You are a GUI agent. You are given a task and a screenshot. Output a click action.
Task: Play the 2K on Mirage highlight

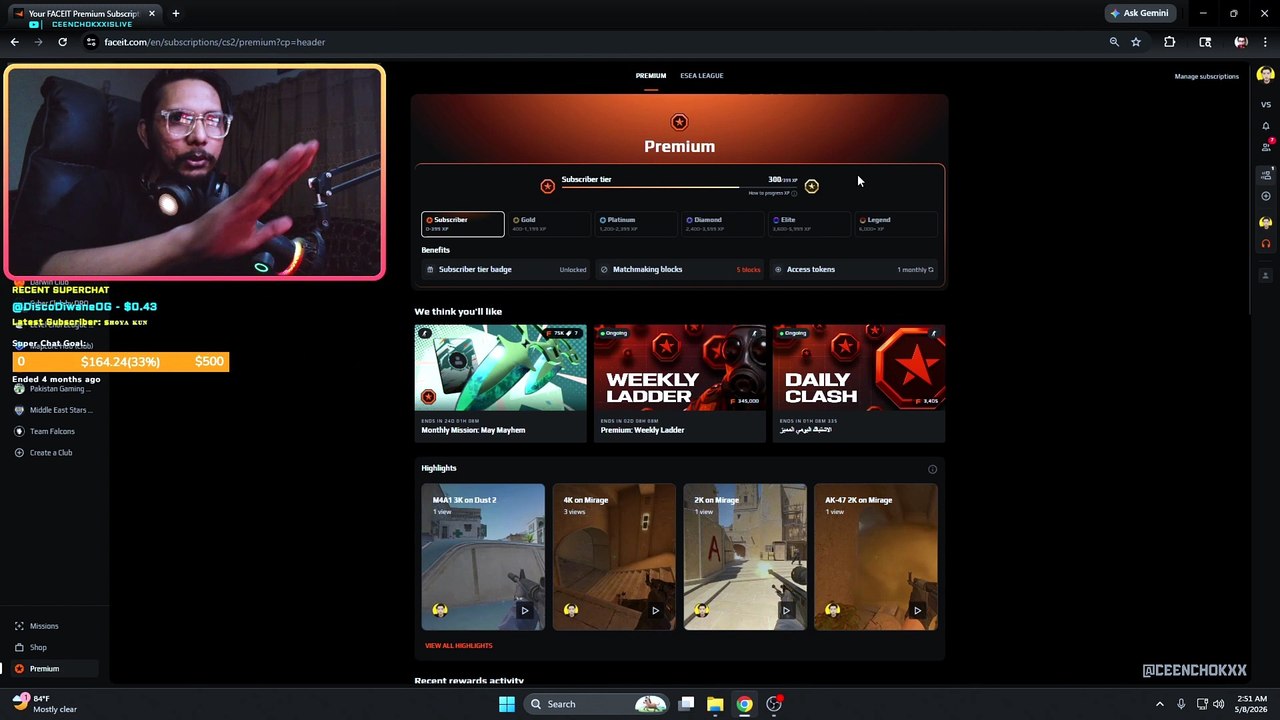coord(786,610)
